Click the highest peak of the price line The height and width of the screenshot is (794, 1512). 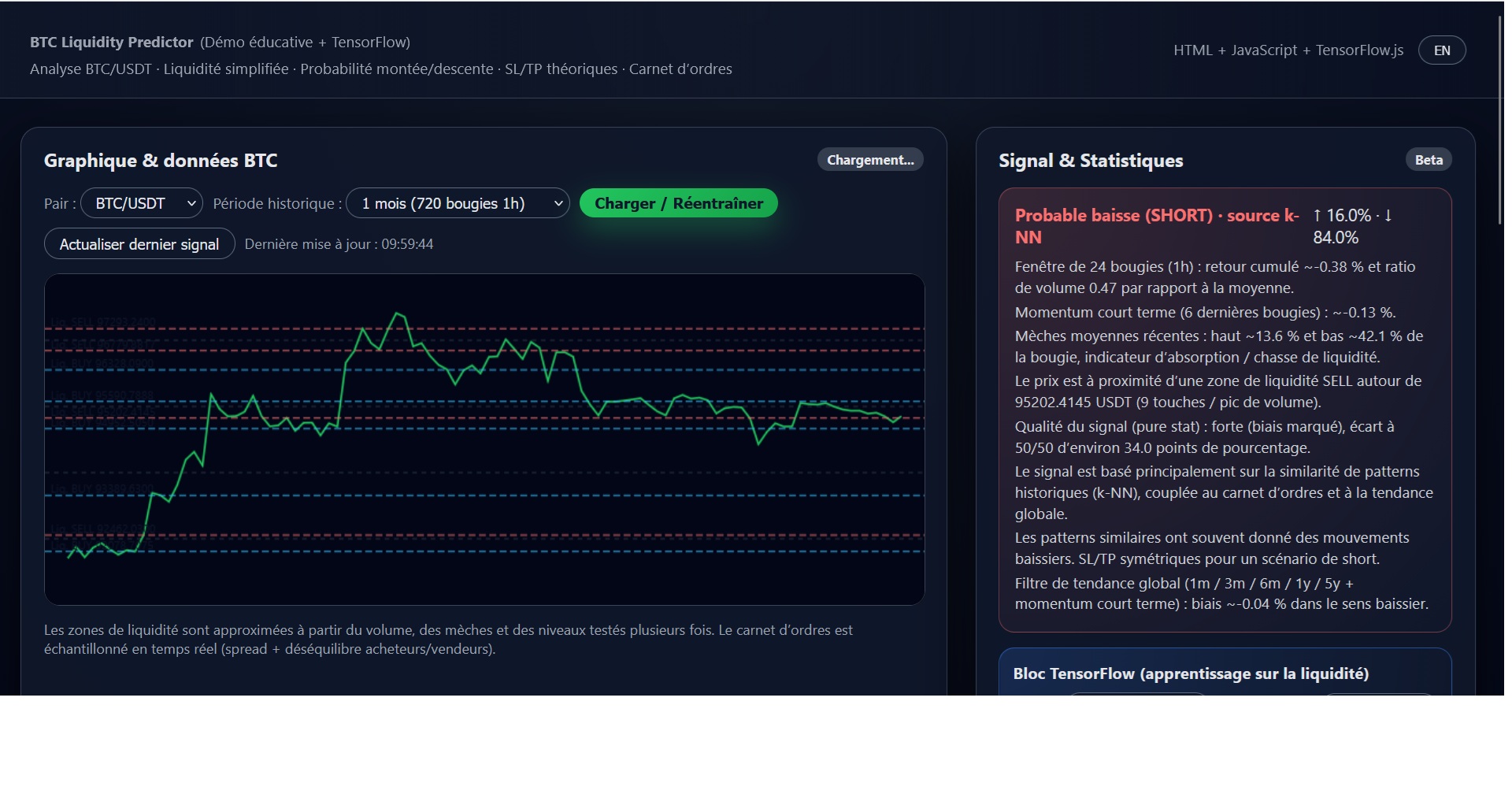tap(398, 314)
